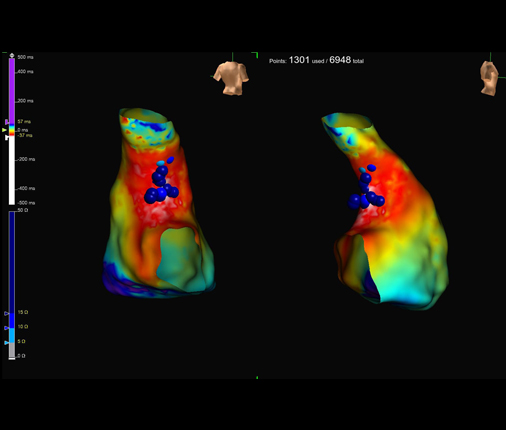Image resolution: width=506 pixels, height=430 pixels.
Task: Click the blue ablation point cluster on the left map
Action: [161, 184]
